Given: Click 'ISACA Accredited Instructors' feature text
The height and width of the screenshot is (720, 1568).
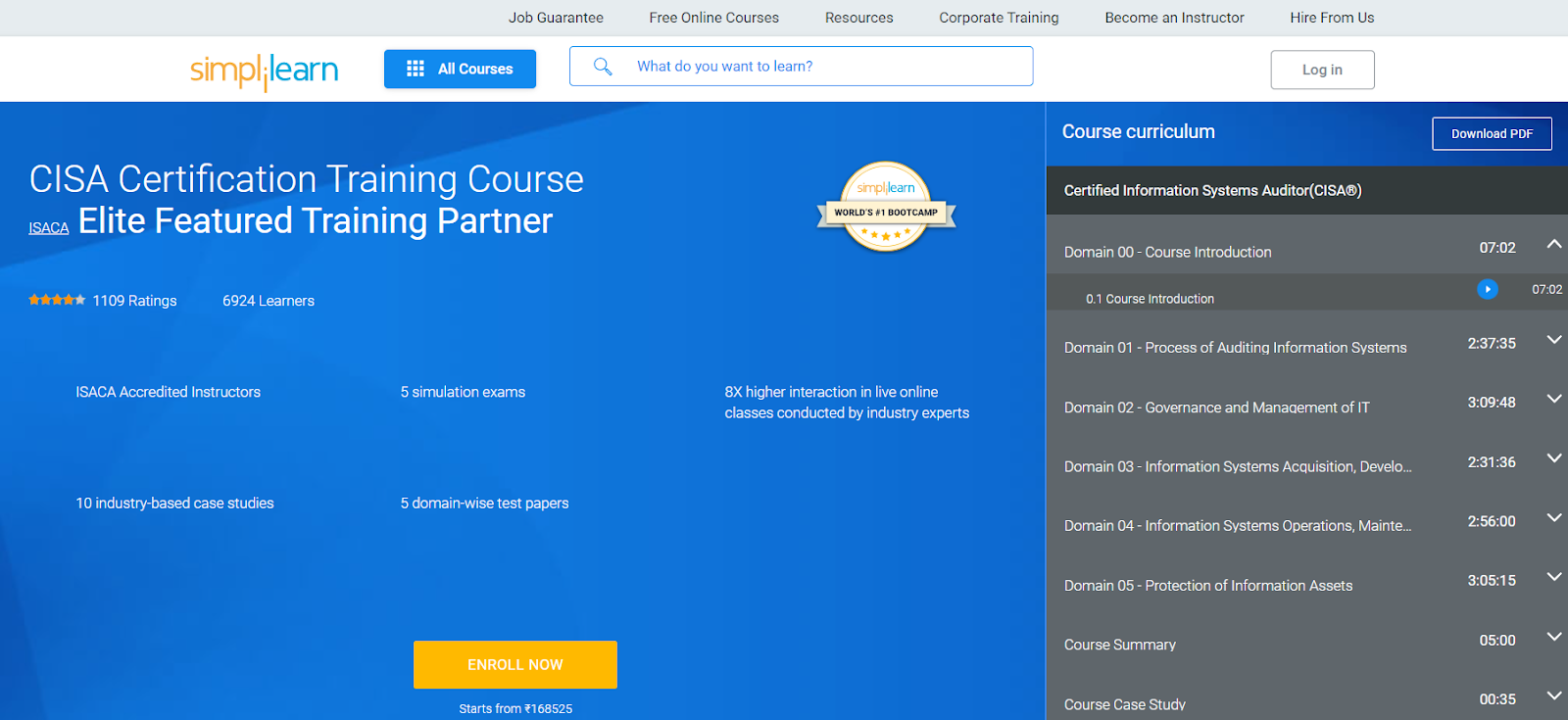Looking at the screenshot, I should 169,392.
